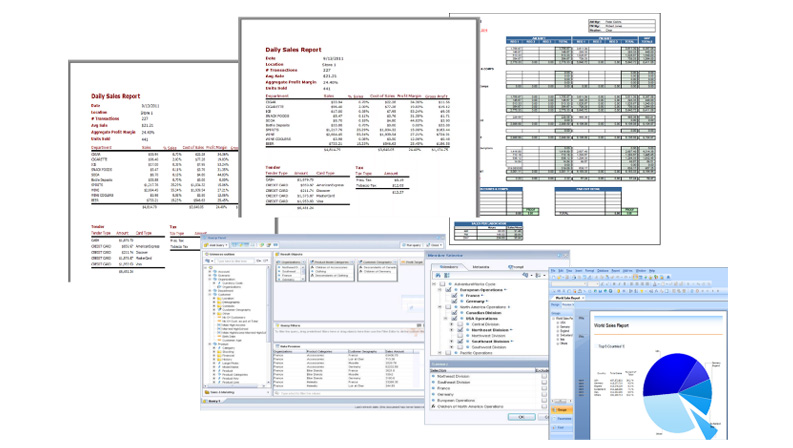Click the Parameters button in Crystal Reports
The width and height of the screenshot is (793, 448).
tap(561, 418)
